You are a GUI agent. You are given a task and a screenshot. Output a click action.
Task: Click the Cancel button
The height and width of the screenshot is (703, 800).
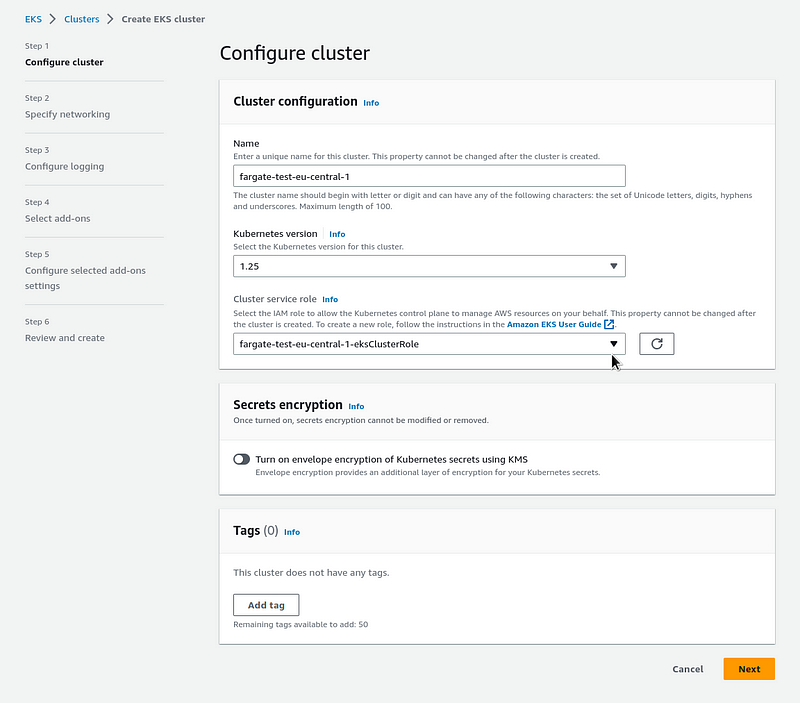tap(687, 669)
